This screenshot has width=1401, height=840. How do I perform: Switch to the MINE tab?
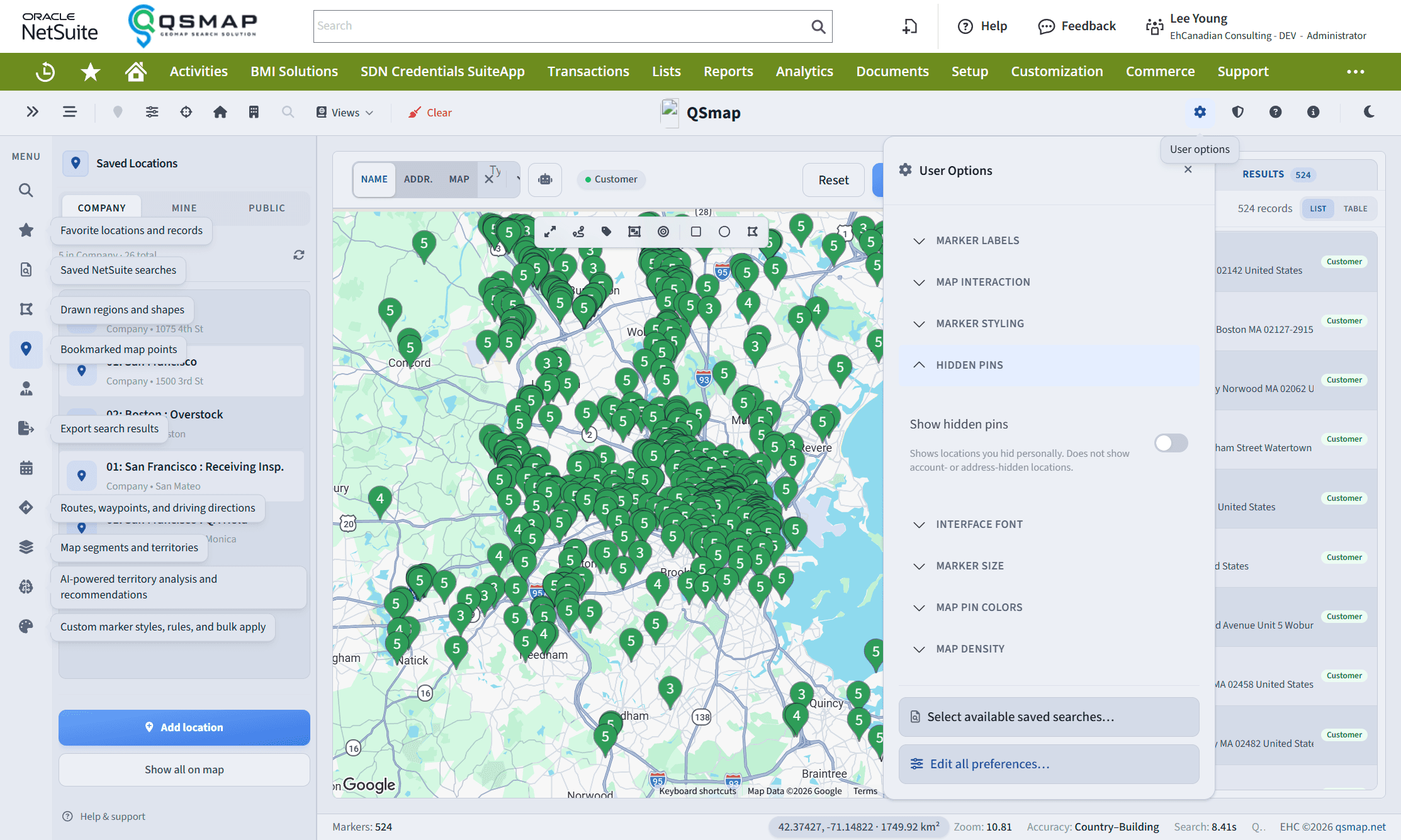(x=184, y=208)
